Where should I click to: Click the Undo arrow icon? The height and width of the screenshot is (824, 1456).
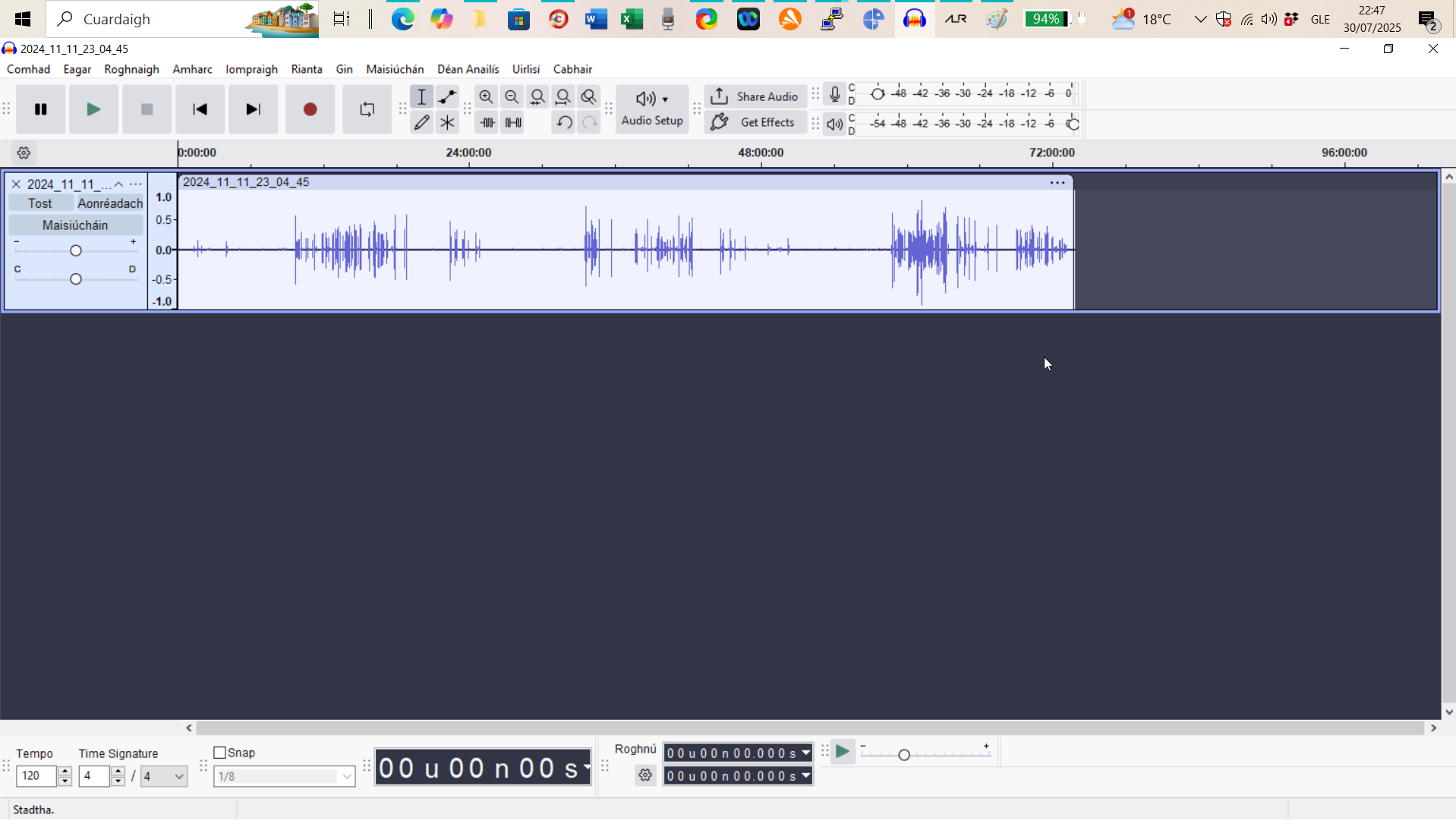[563, 121]
